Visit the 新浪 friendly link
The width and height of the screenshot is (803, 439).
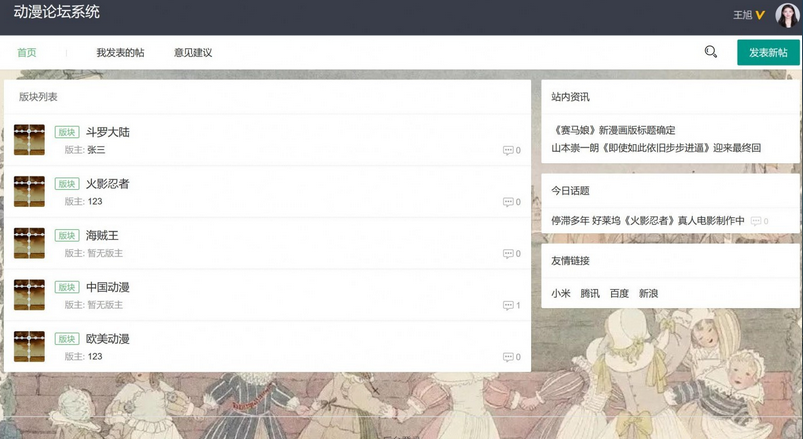pyautogui.click(x=648, y=294)
